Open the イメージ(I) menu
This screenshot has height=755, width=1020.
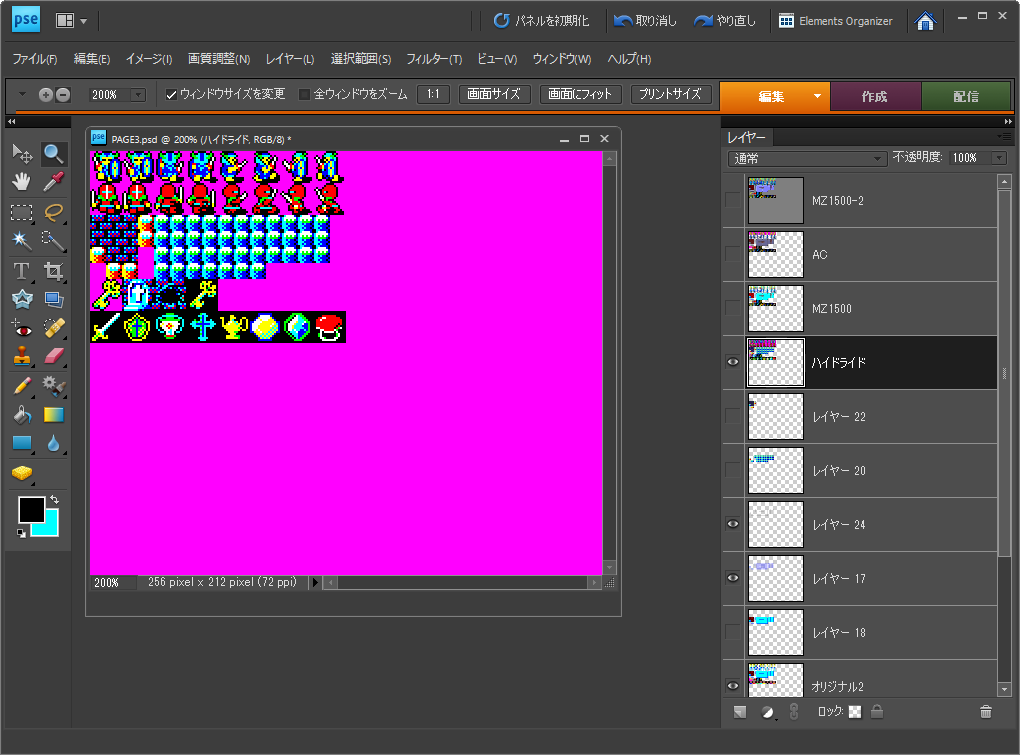[x=149, y=59]
